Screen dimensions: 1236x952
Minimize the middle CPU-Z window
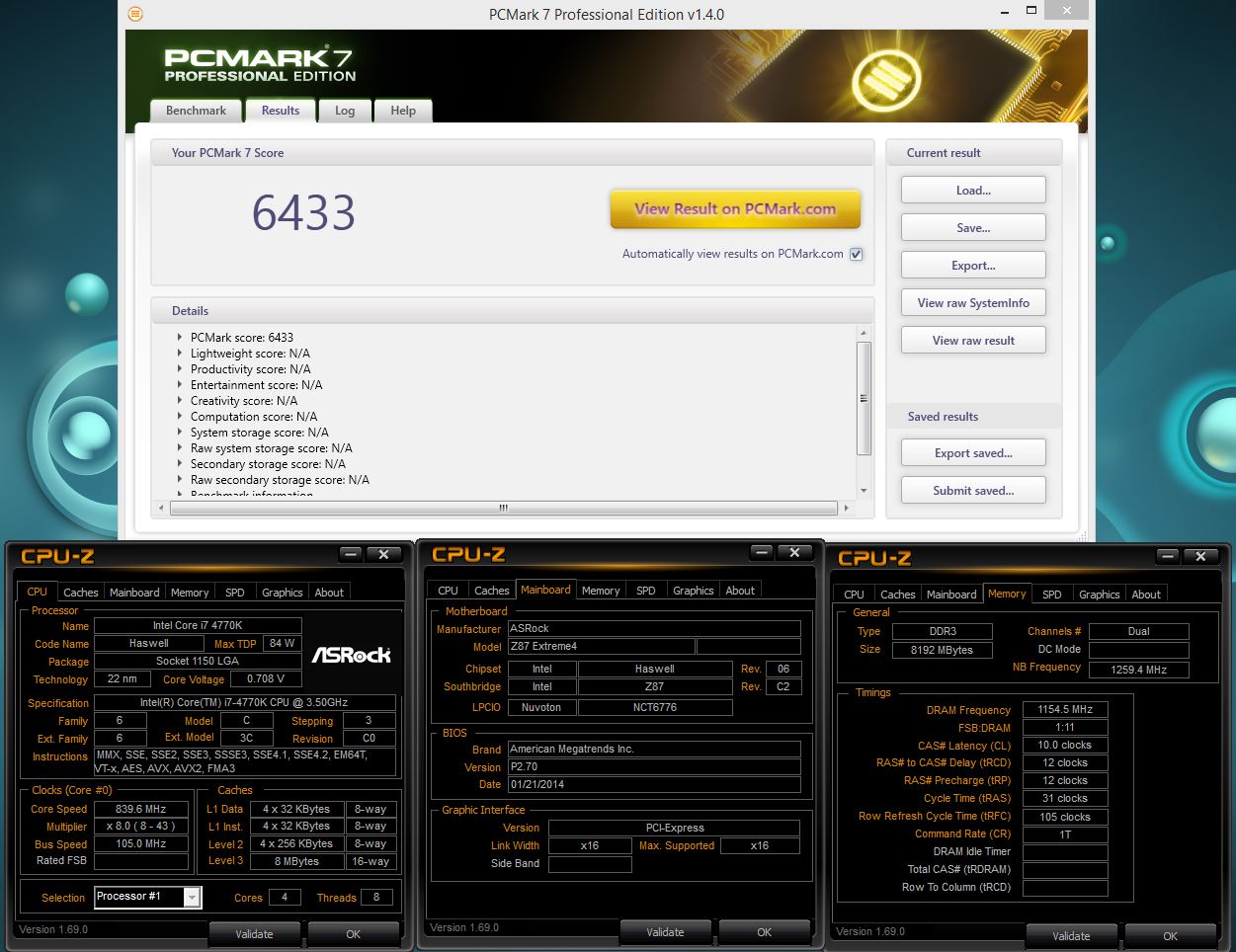[x=762, y=553]
